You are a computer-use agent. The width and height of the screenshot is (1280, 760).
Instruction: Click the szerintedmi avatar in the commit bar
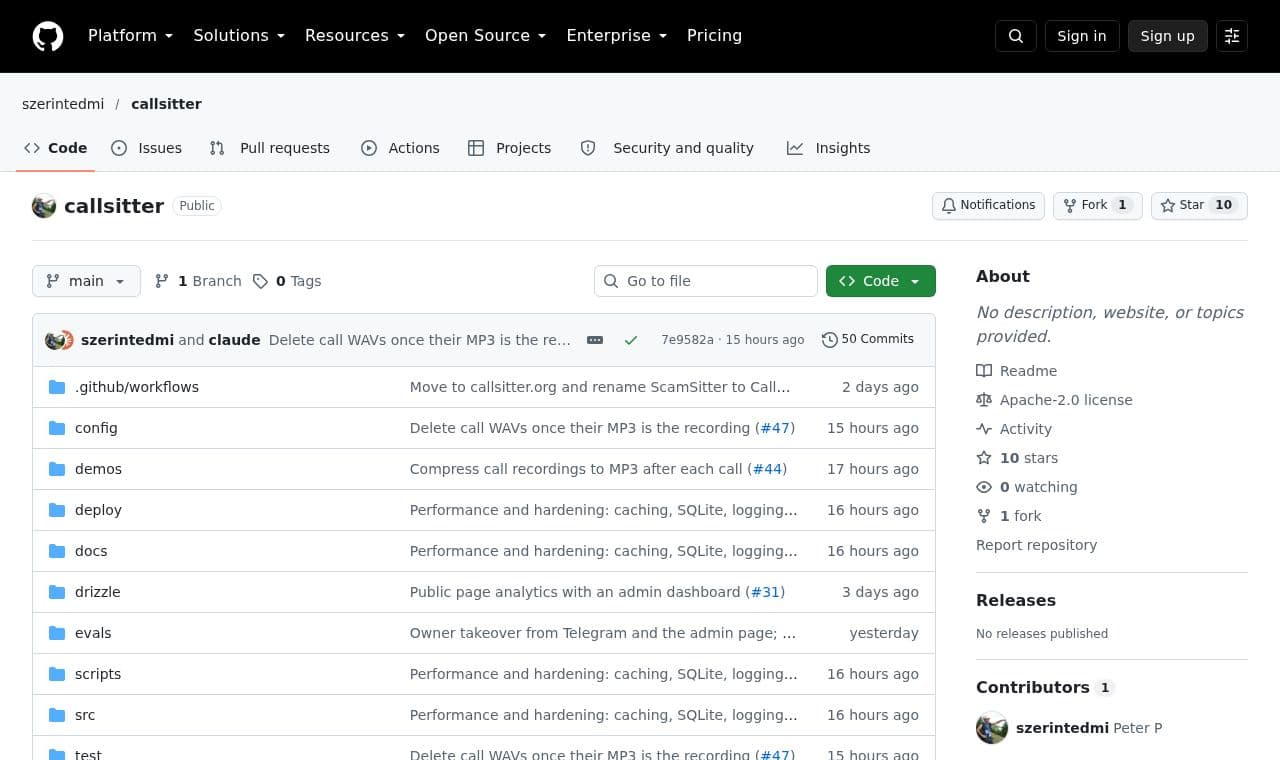(x=54, y=340)
